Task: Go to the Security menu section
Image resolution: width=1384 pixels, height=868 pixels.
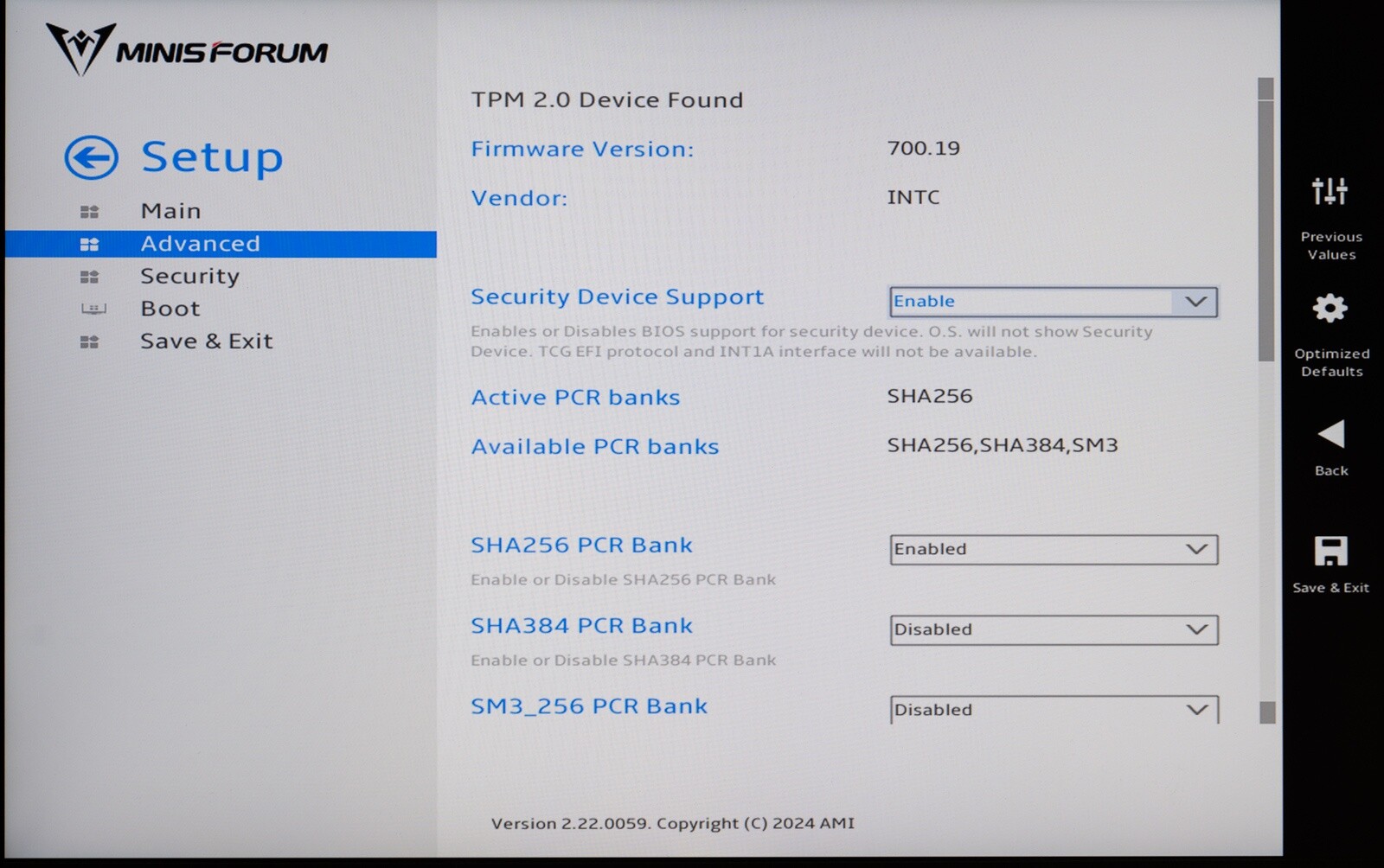Action: coord(189,277)
